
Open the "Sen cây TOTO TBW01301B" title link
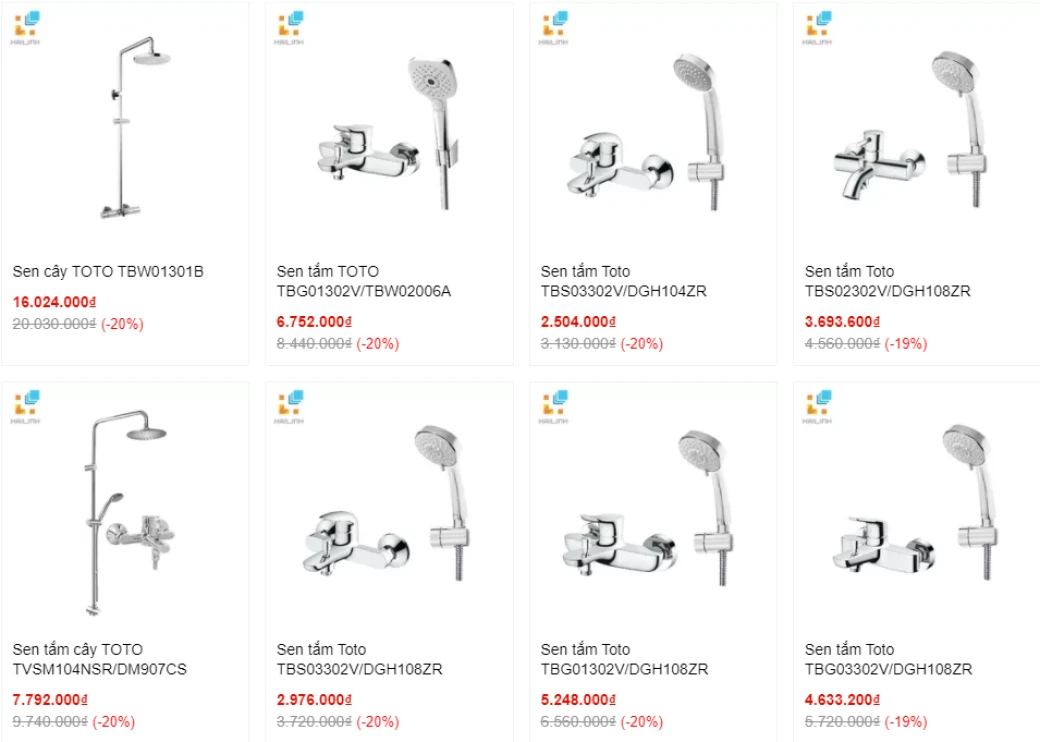click(x=108, y=271)
